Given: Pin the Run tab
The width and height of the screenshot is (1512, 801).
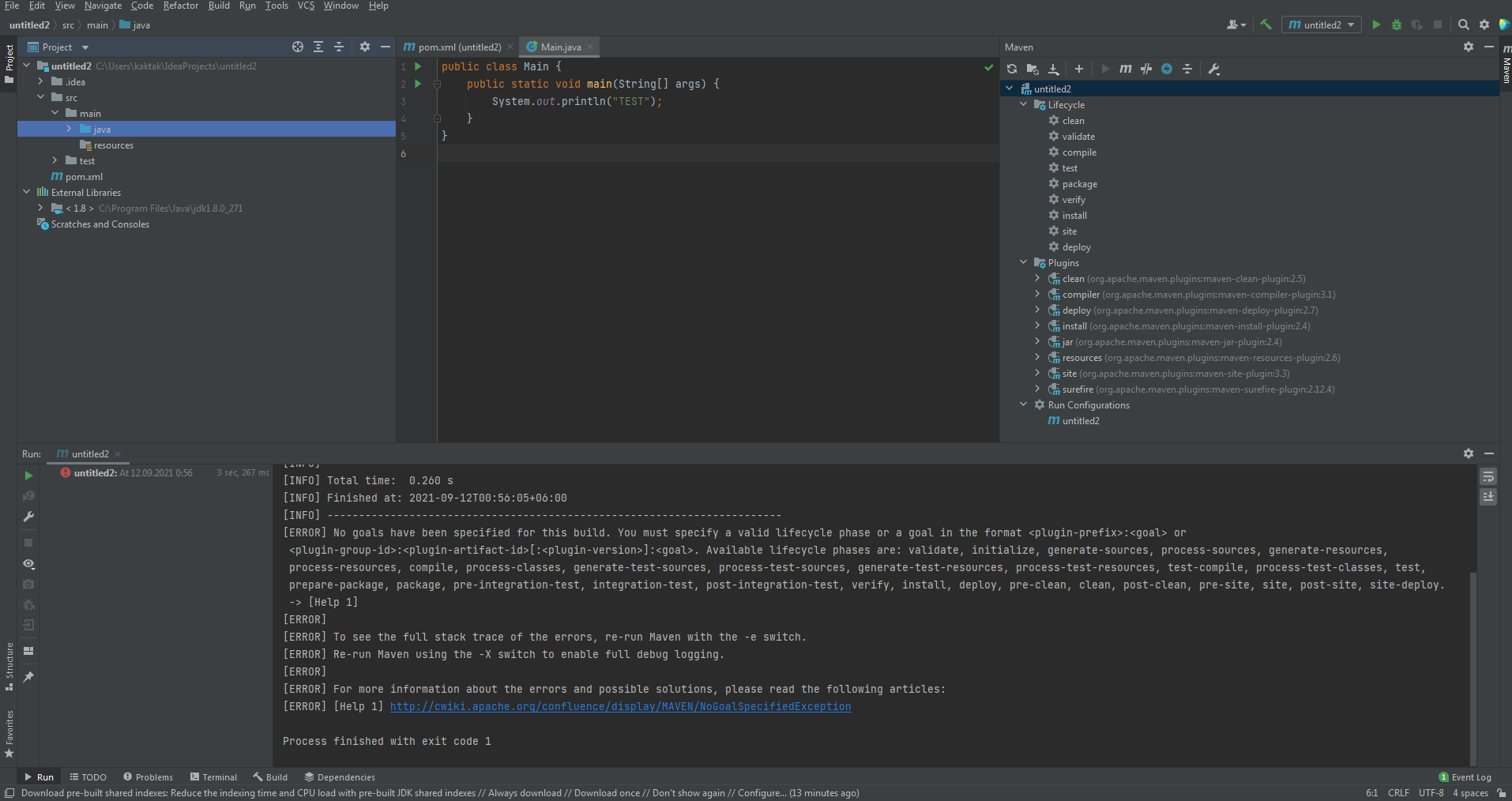Looking at the screenshot, I should click(x=28, y=677).
